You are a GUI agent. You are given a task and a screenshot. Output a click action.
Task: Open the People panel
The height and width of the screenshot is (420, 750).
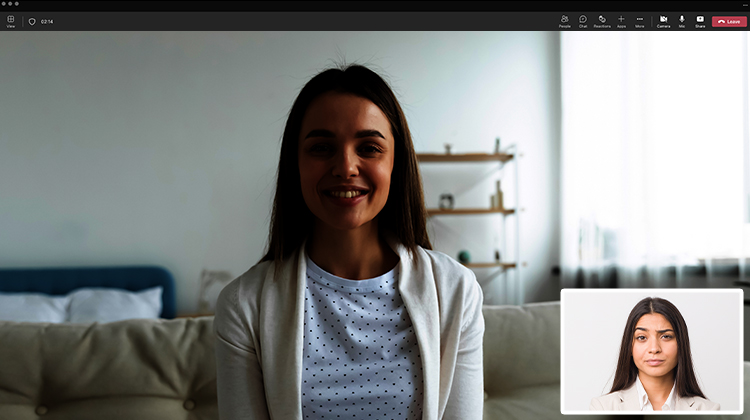[564, 21]
